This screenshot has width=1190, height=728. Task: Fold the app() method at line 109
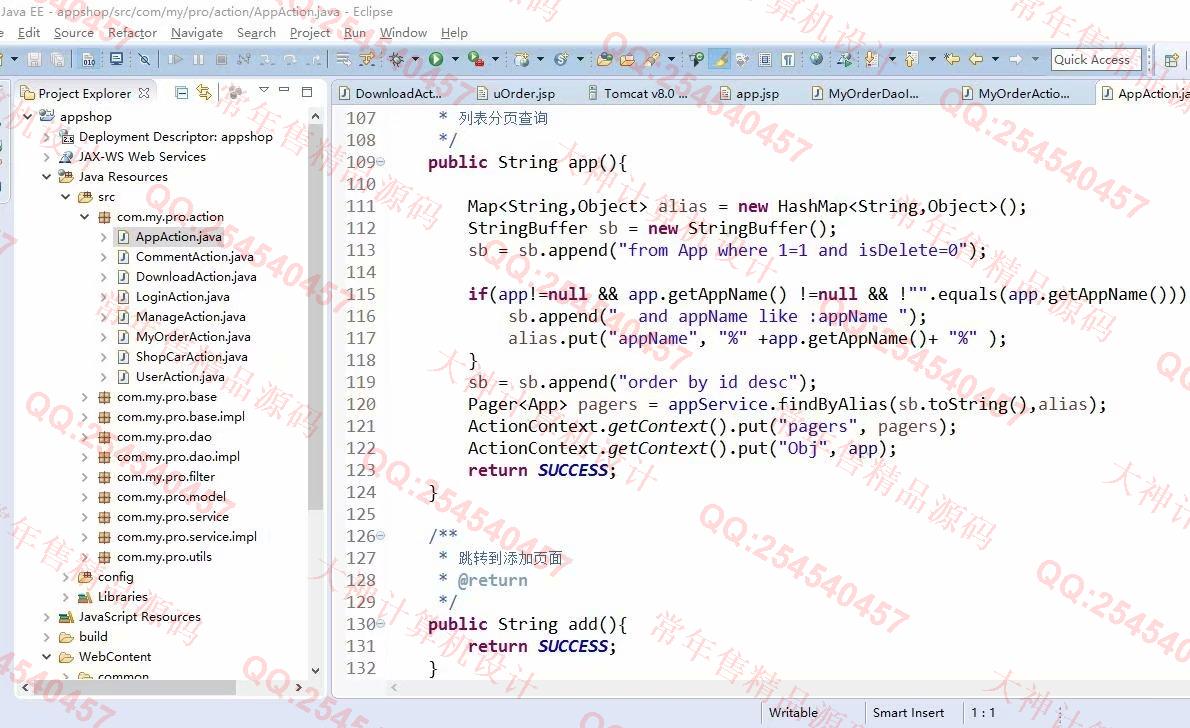pyautogui.click(x=381, y=162)
